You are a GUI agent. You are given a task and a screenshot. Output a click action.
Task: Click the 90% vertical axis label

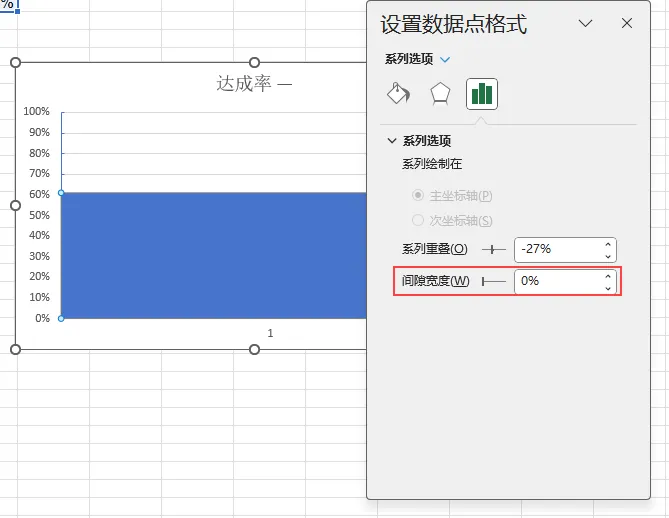pos(39,132)
